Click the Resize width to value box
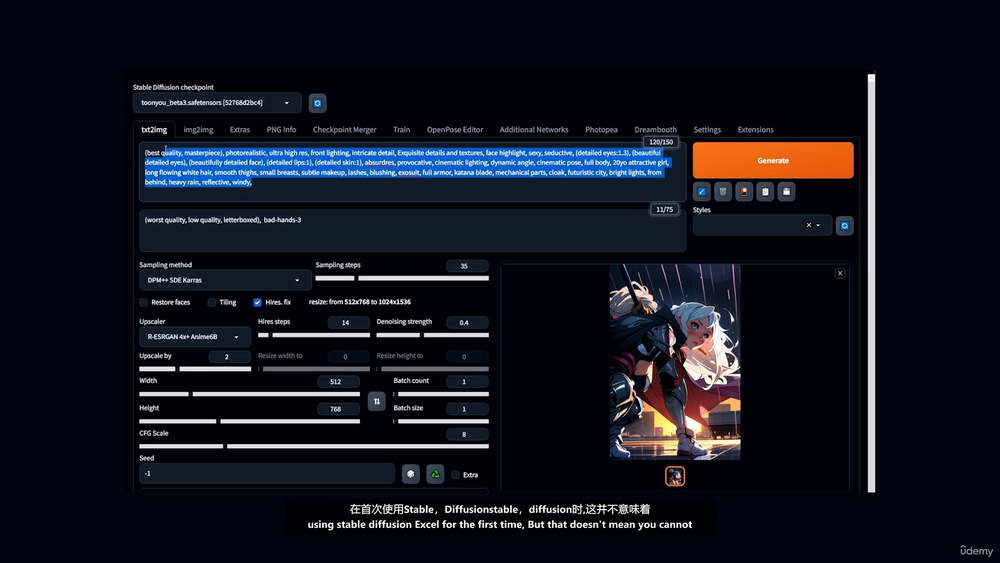The height and width of the screenshot is (563, 1000). click(x=349, y=357)
